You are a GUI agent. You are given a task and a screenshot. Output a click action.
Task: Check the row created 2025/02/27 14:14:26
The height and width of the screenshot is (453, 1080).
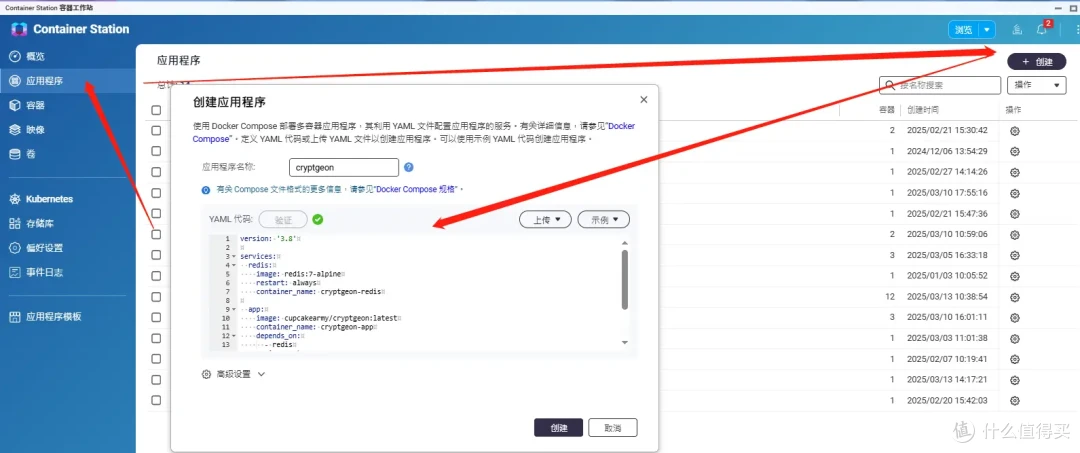156,171
